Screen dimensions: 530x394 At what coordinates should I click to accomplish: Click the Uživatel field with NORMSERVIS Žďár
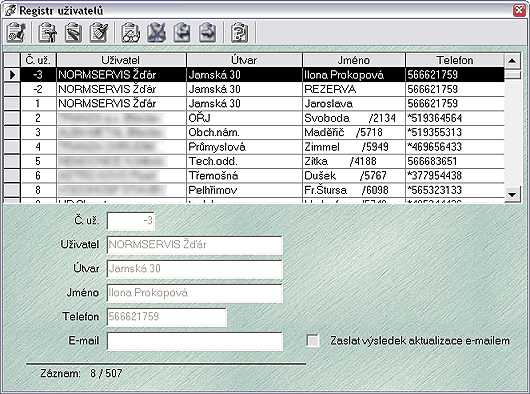[x=194, y=245]
